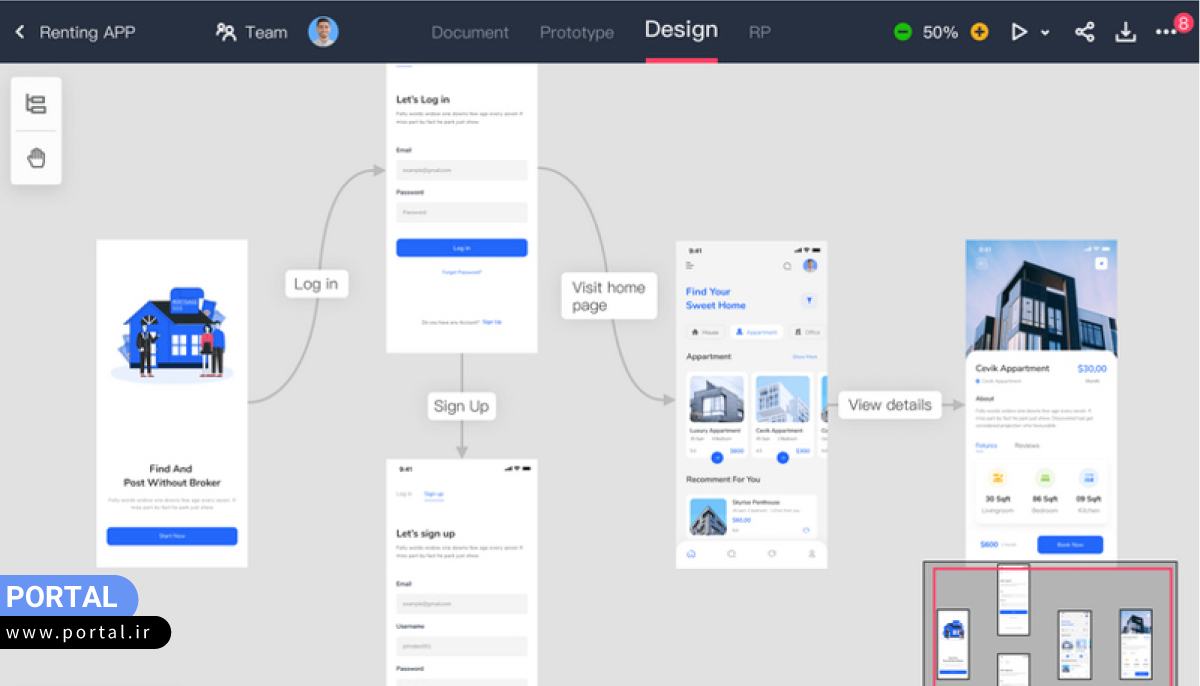Click the share icon in the top bar

click(1085, 32)
